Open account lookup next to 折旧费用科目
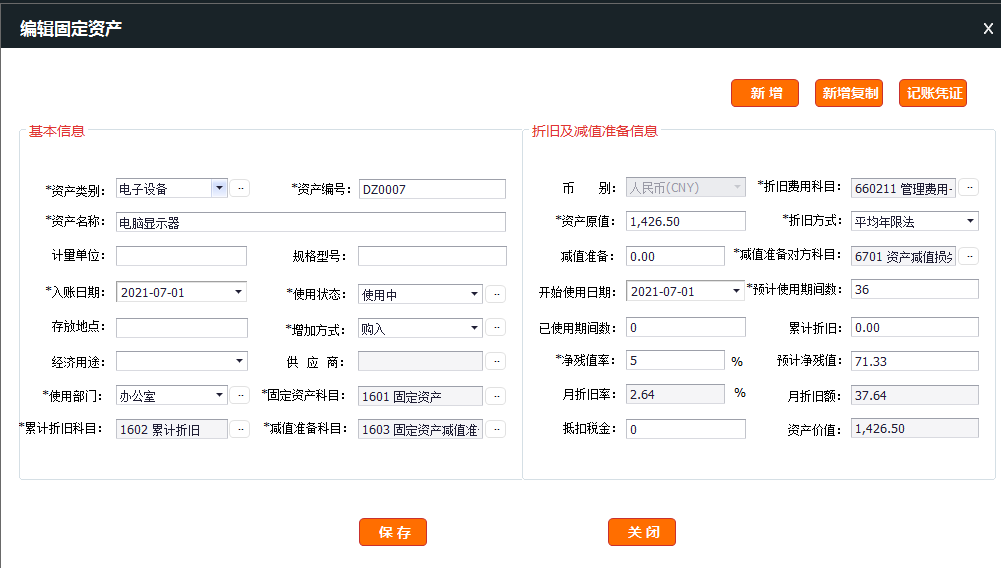1001x568 pixels. click(x=969, y=187)
